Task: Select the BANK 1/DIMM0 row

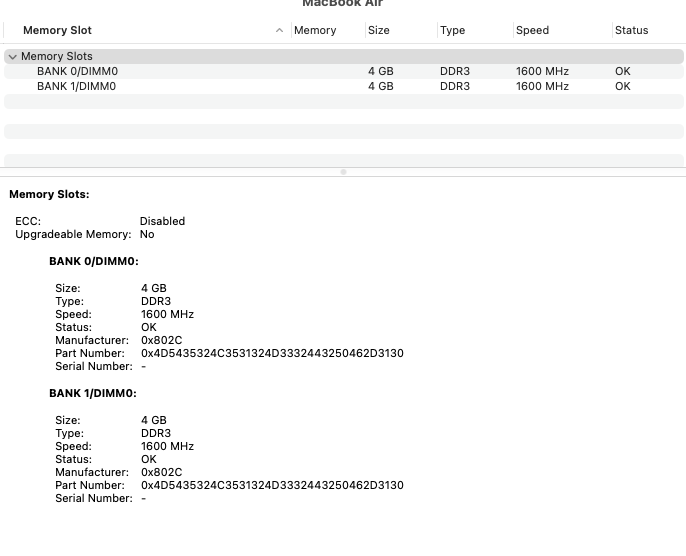Action: (344, 86)
